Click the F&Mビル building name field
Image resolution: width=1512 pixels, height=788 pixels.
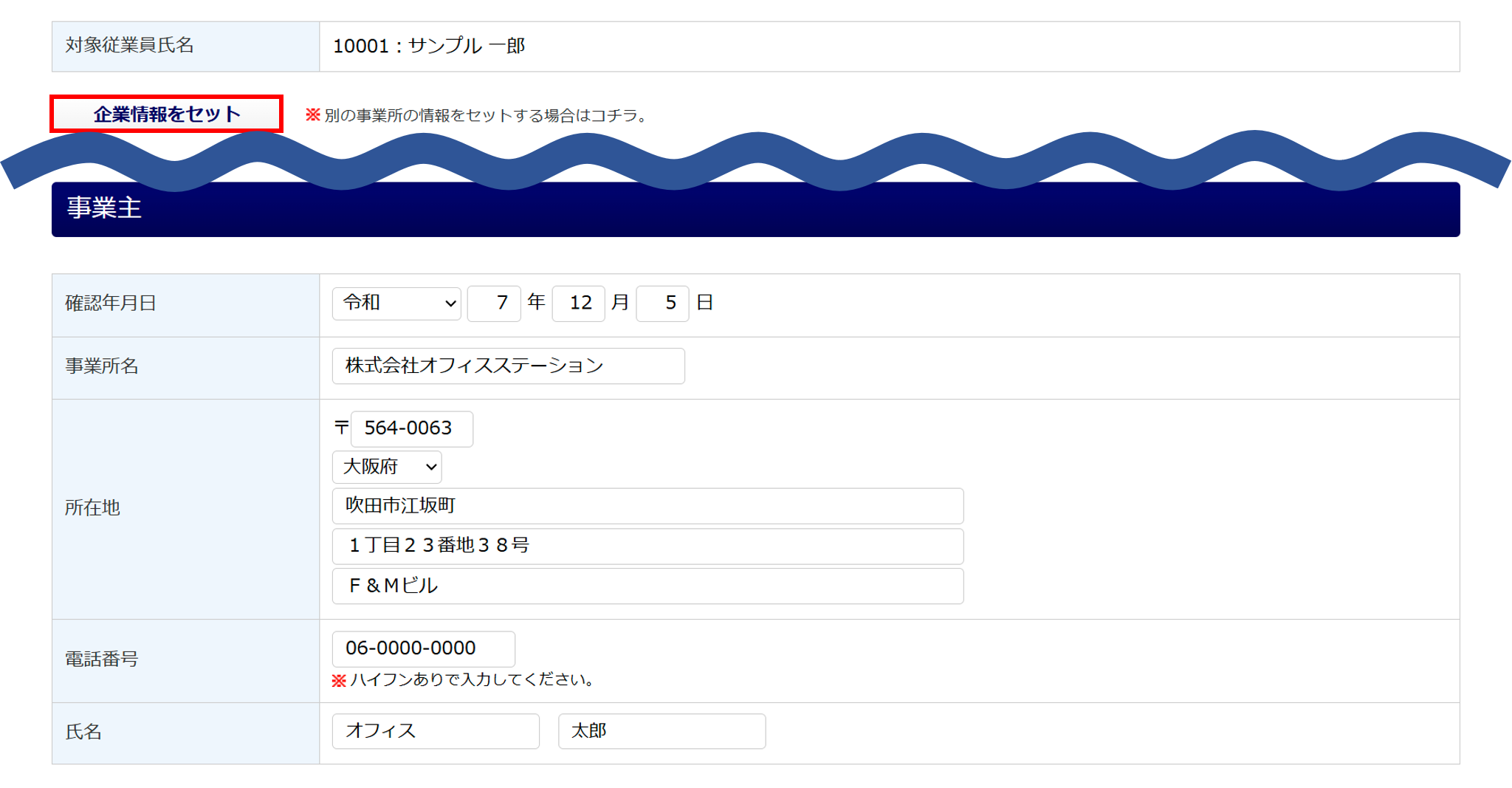coord(647,586)
